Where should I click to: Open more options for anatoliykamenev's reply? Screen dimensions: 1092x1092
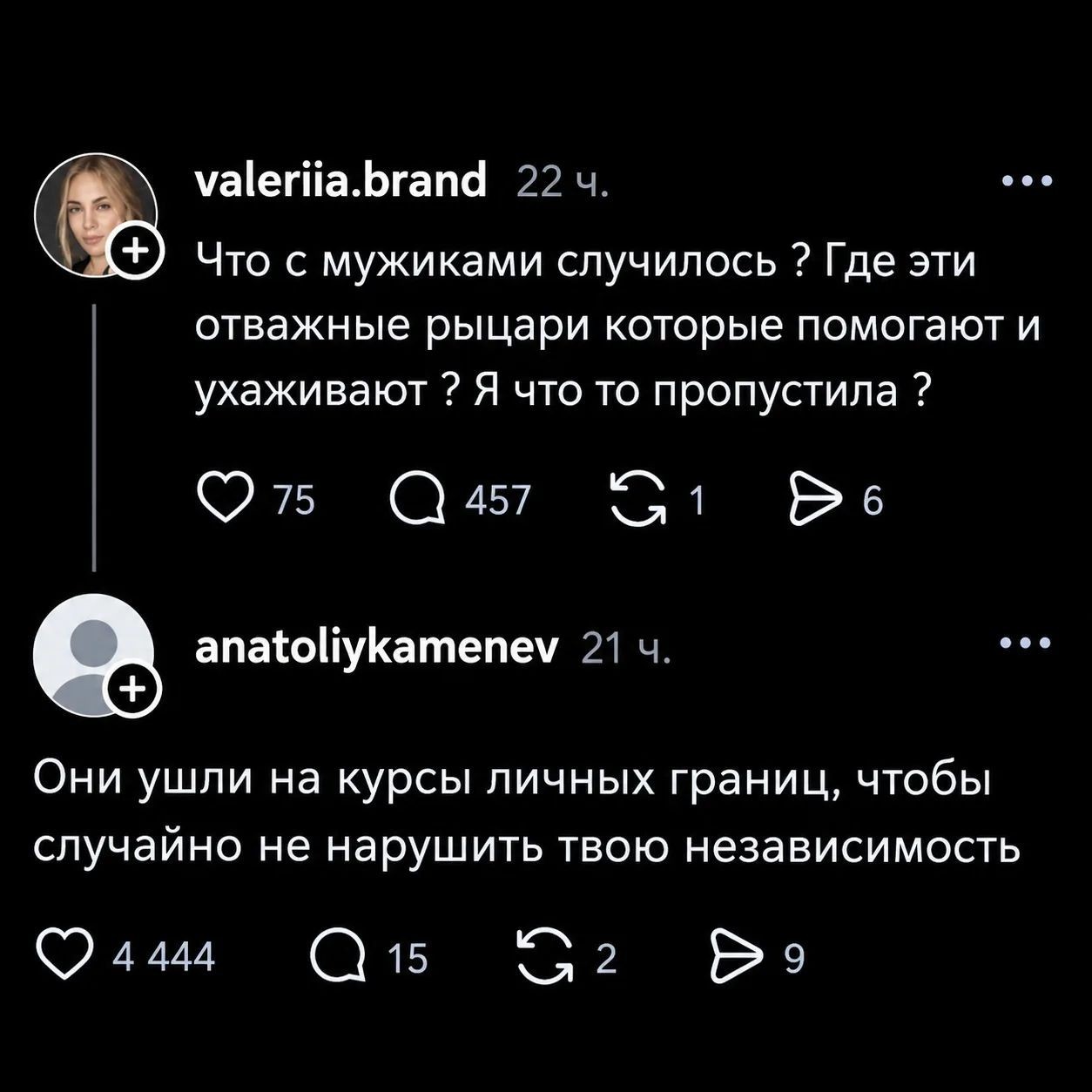point(1027,644)
